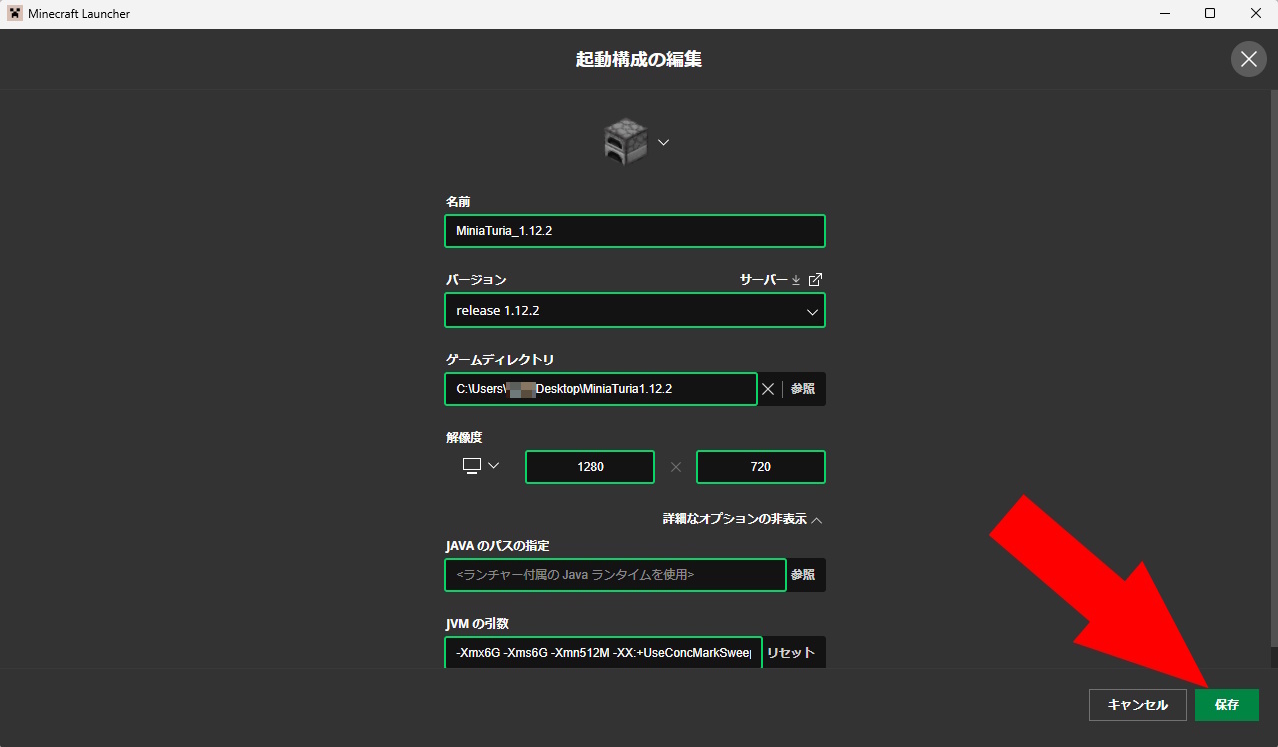Clear the game directory with the X icon

pos(768,389)
